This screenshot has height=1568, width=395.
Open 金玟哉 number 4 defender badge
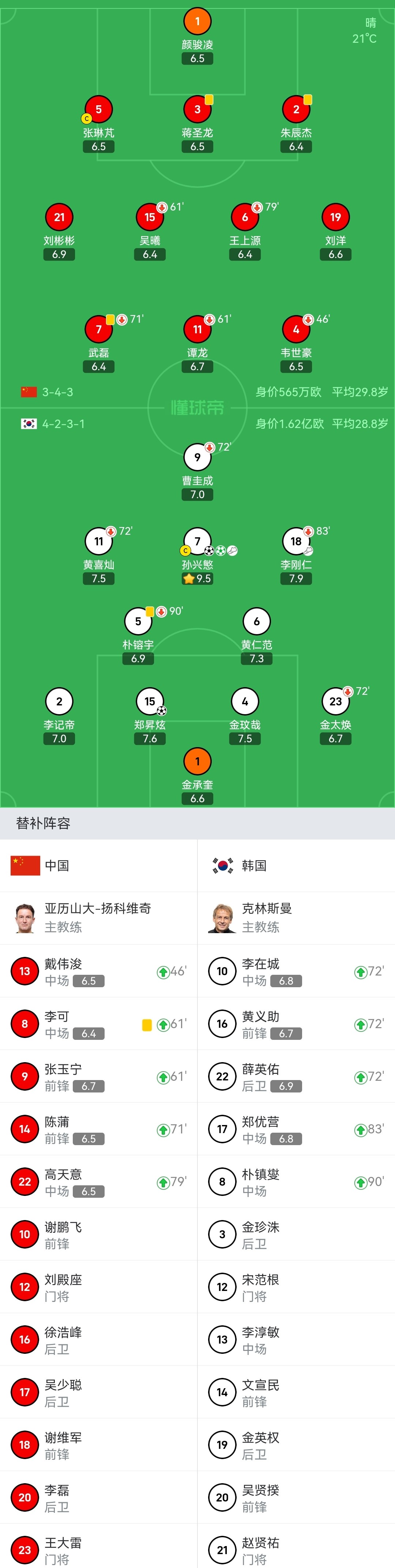245,701
